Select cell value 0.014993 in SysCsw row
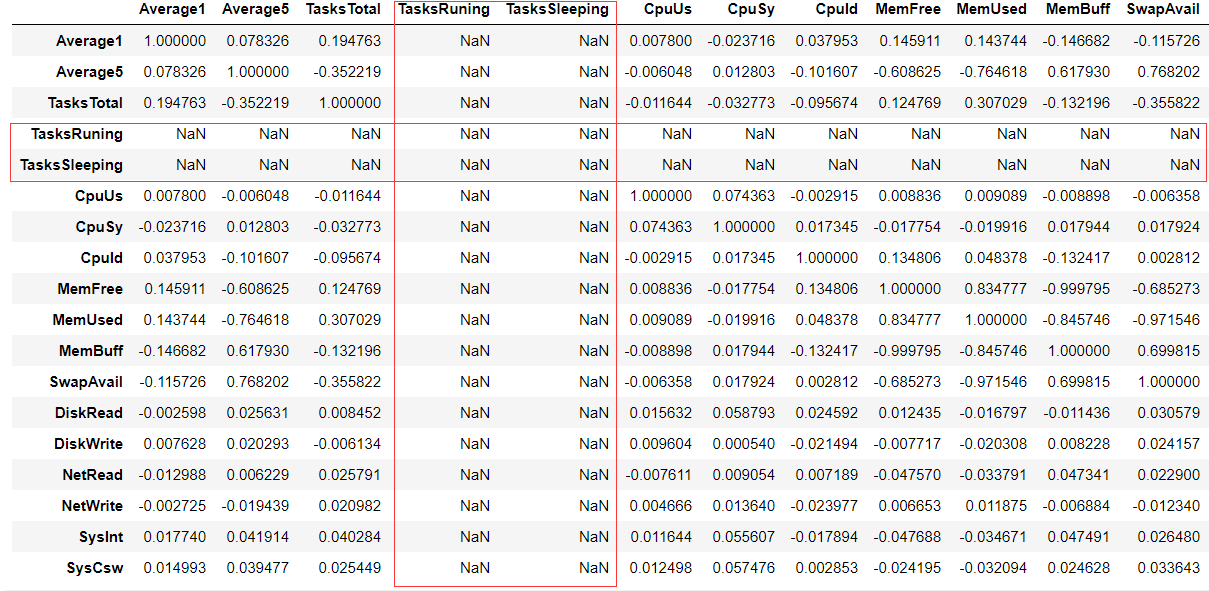The image size is (1209, 591). pos(175,568)
